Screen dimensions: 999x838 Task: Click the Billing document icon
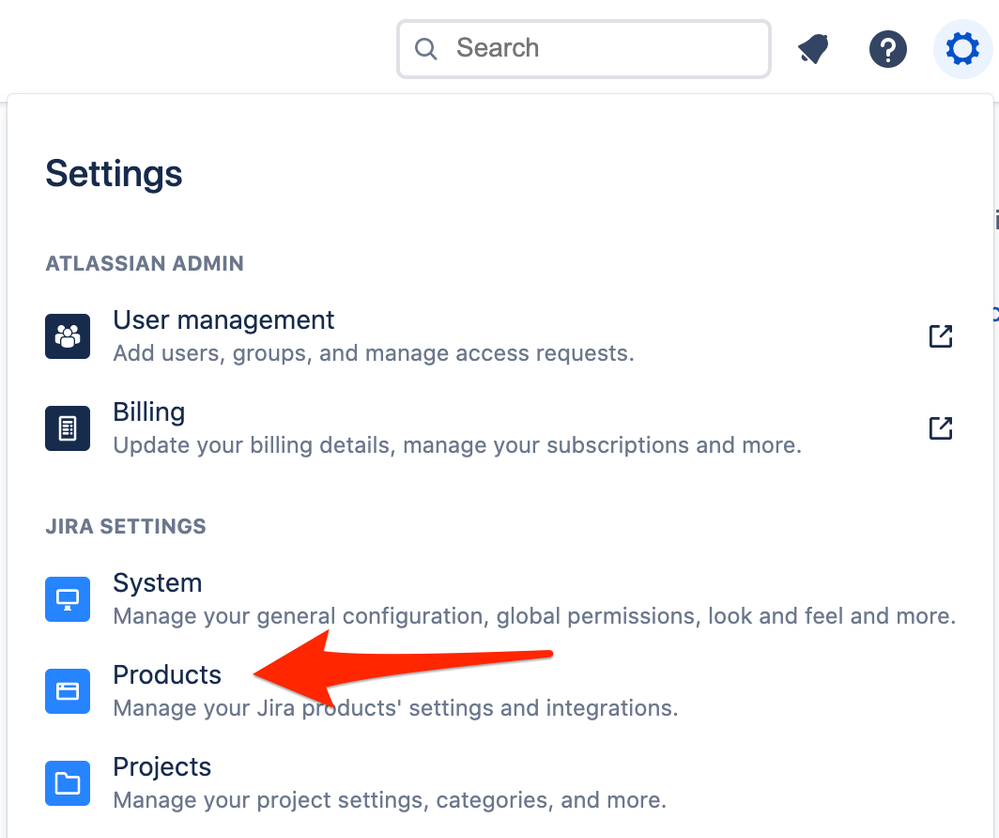pos(68,428)
